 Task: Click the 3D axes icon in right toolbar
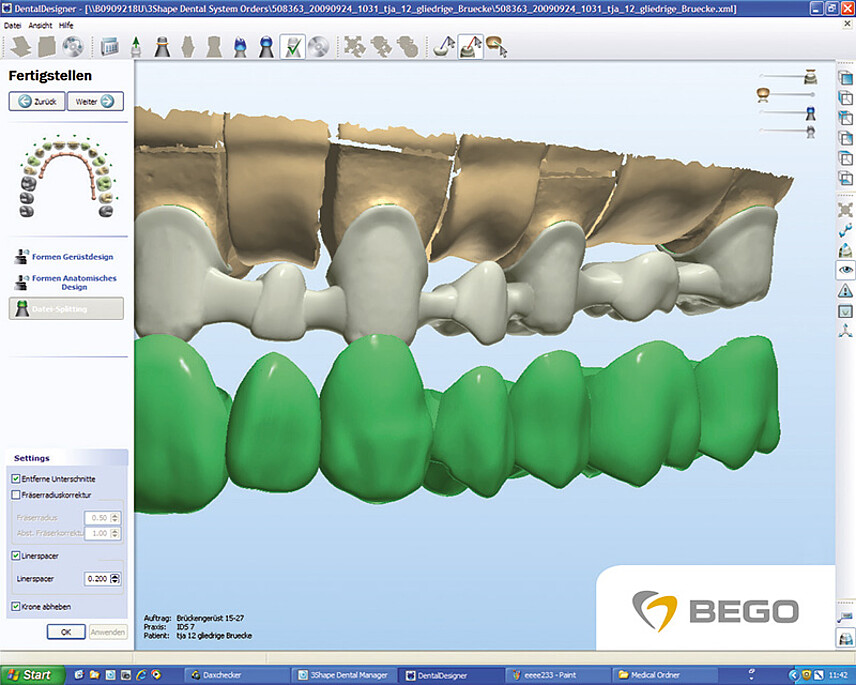pyautogui.click(x=846, y=331)
